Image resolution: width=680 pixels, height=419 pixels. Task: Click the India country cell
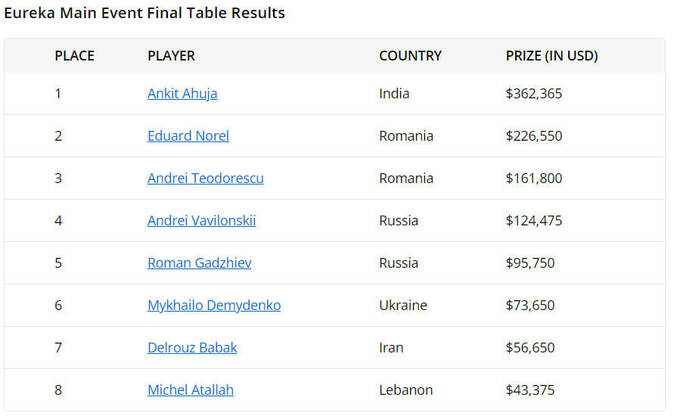(394, 94)
